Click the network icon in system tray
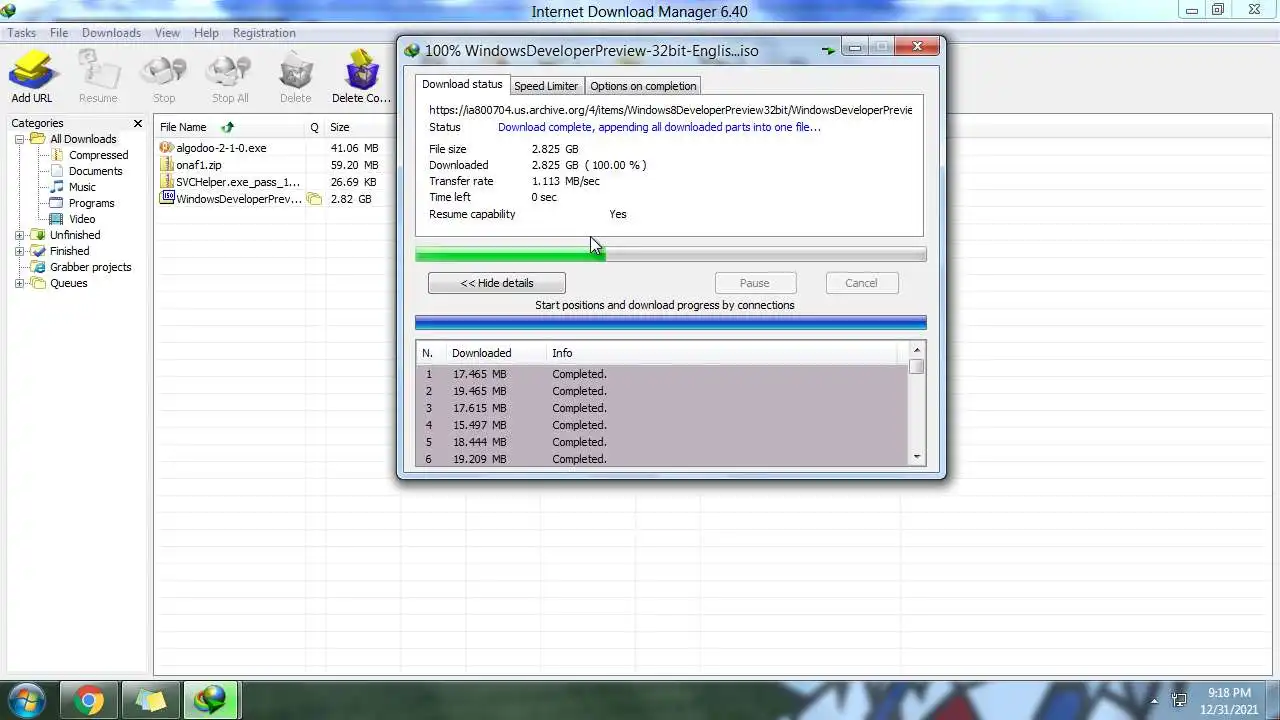 [x=1179, y=701]
